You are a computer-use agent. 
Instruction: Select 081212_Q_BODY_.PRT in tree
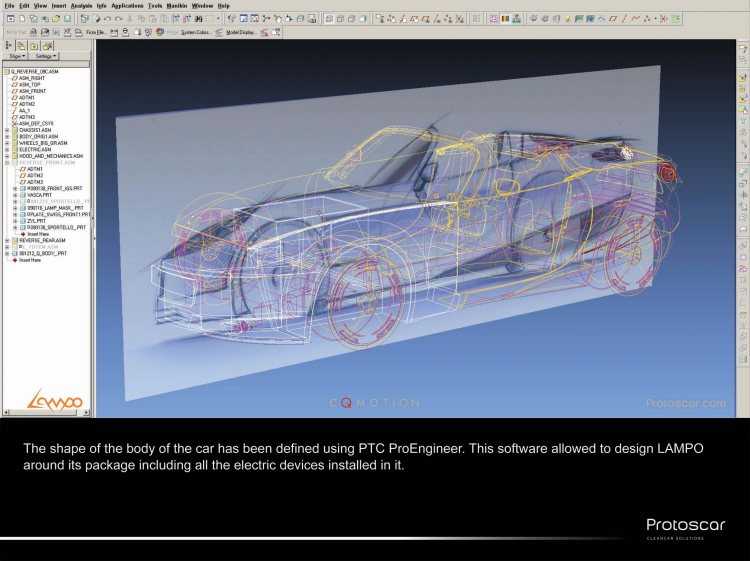click(x=39, y=253)
